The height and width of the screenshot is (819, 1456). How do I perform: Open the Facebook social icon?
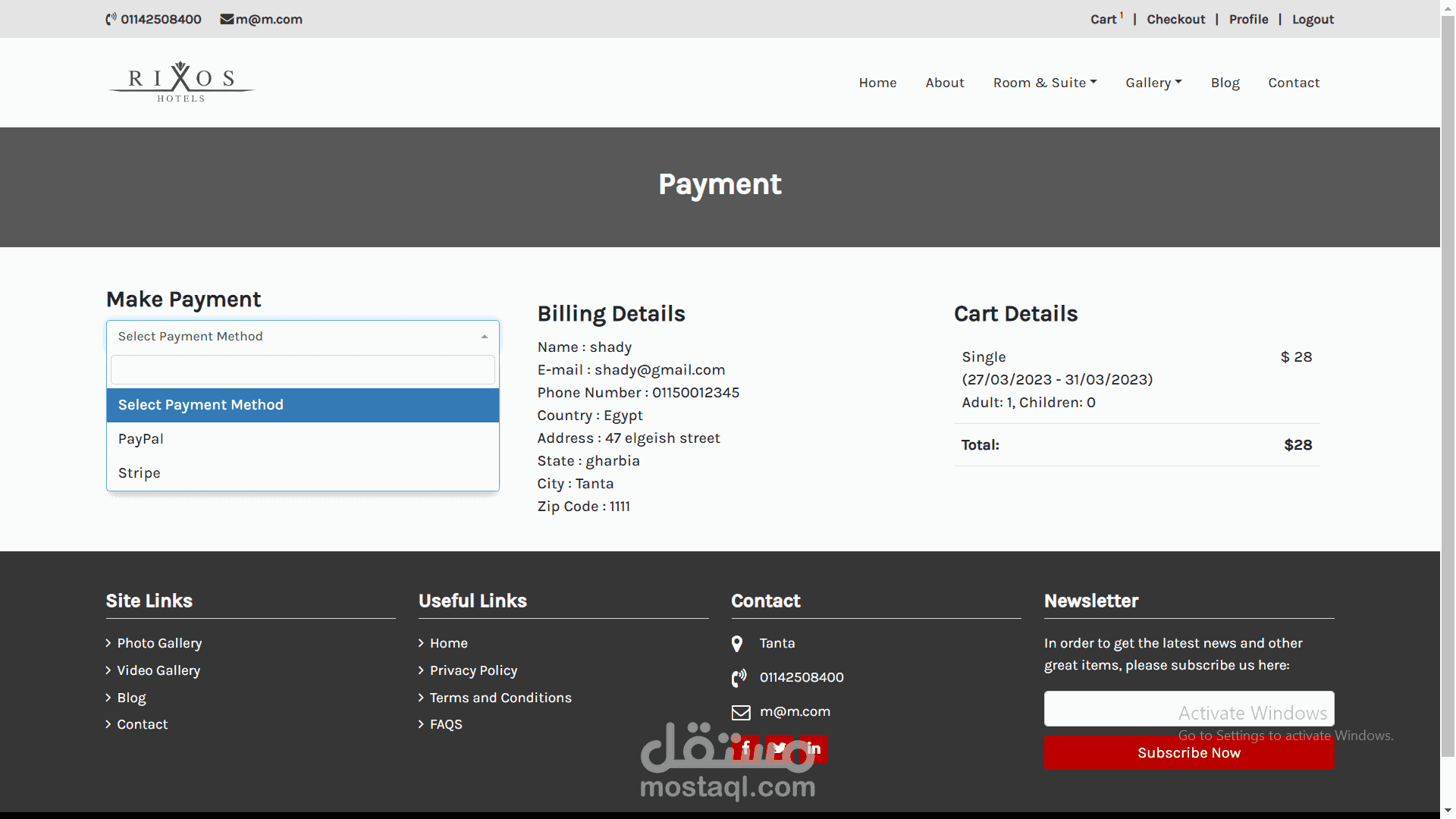coord(746,748)
